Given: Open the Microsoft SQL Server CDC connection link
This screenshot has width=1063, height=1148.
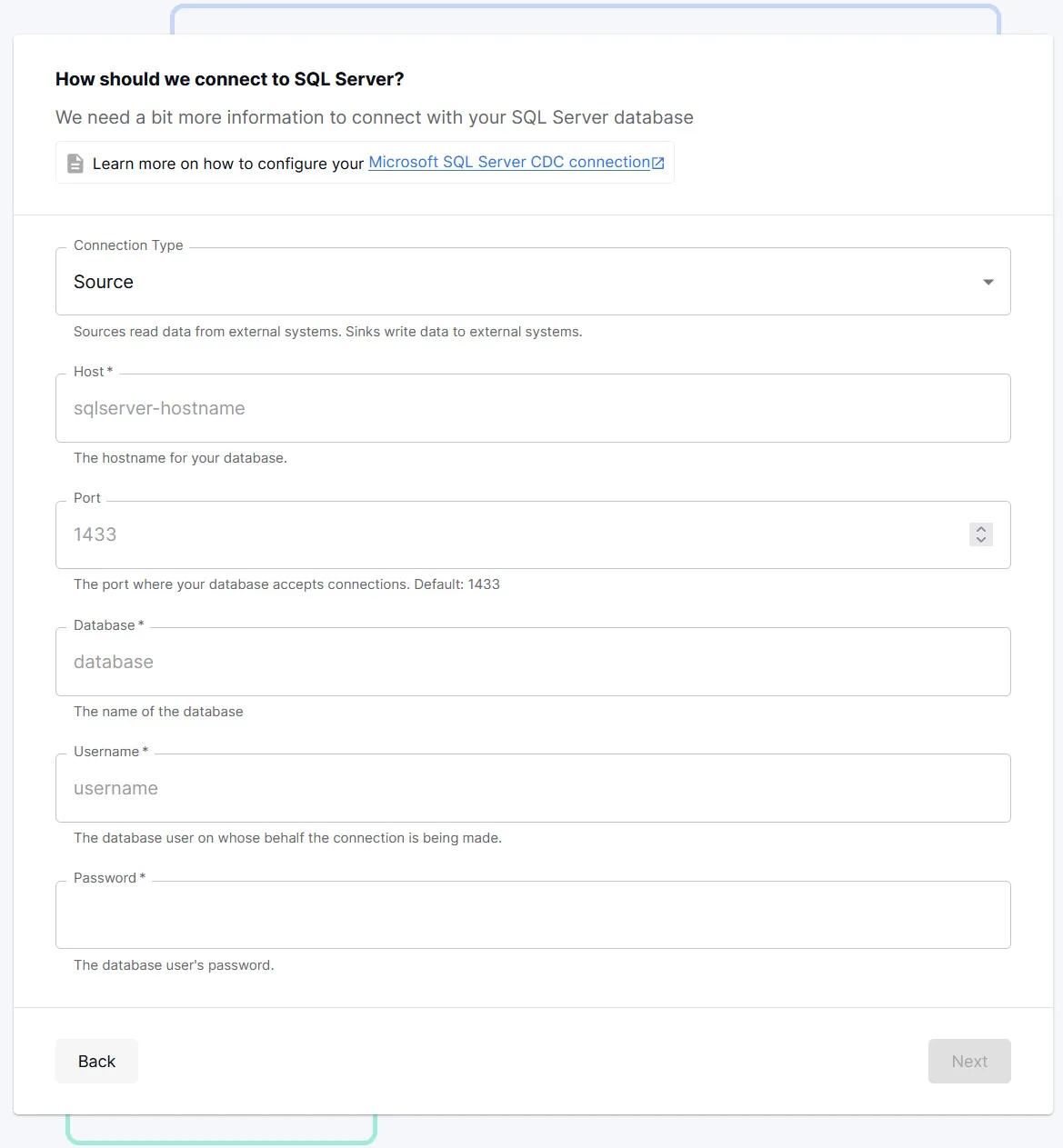Looking at the screenshot, I should click(x=509, y=162).
